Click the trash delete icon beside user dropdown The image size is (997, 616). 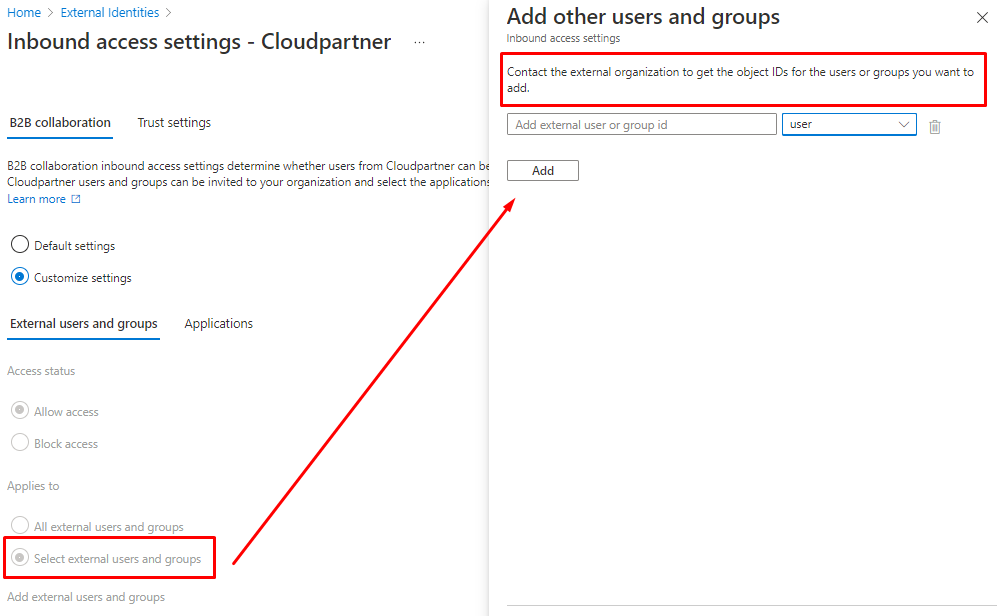click(935, 126)
